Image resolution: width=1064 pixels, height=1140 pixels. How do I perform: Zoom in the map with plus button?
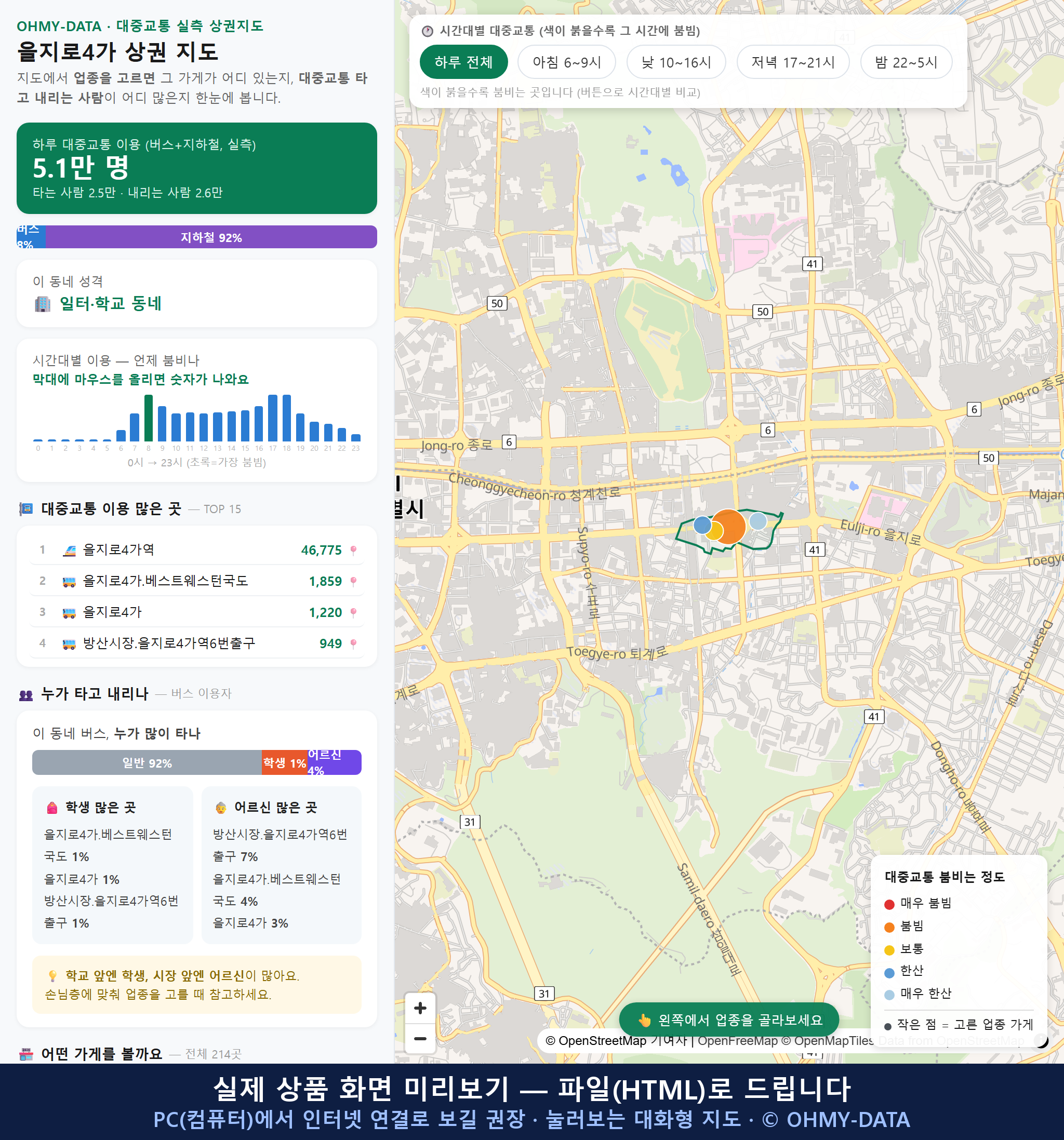click(420, 1008)
